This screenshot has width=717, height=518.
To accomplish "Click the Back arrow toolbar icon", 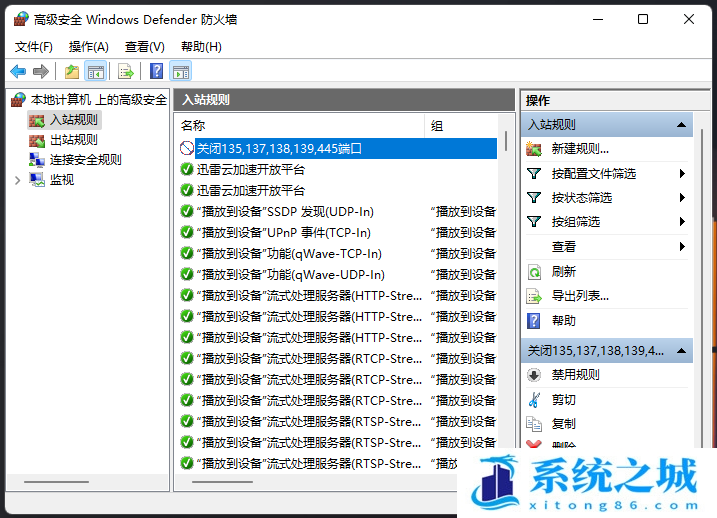I will pos(18,71).
